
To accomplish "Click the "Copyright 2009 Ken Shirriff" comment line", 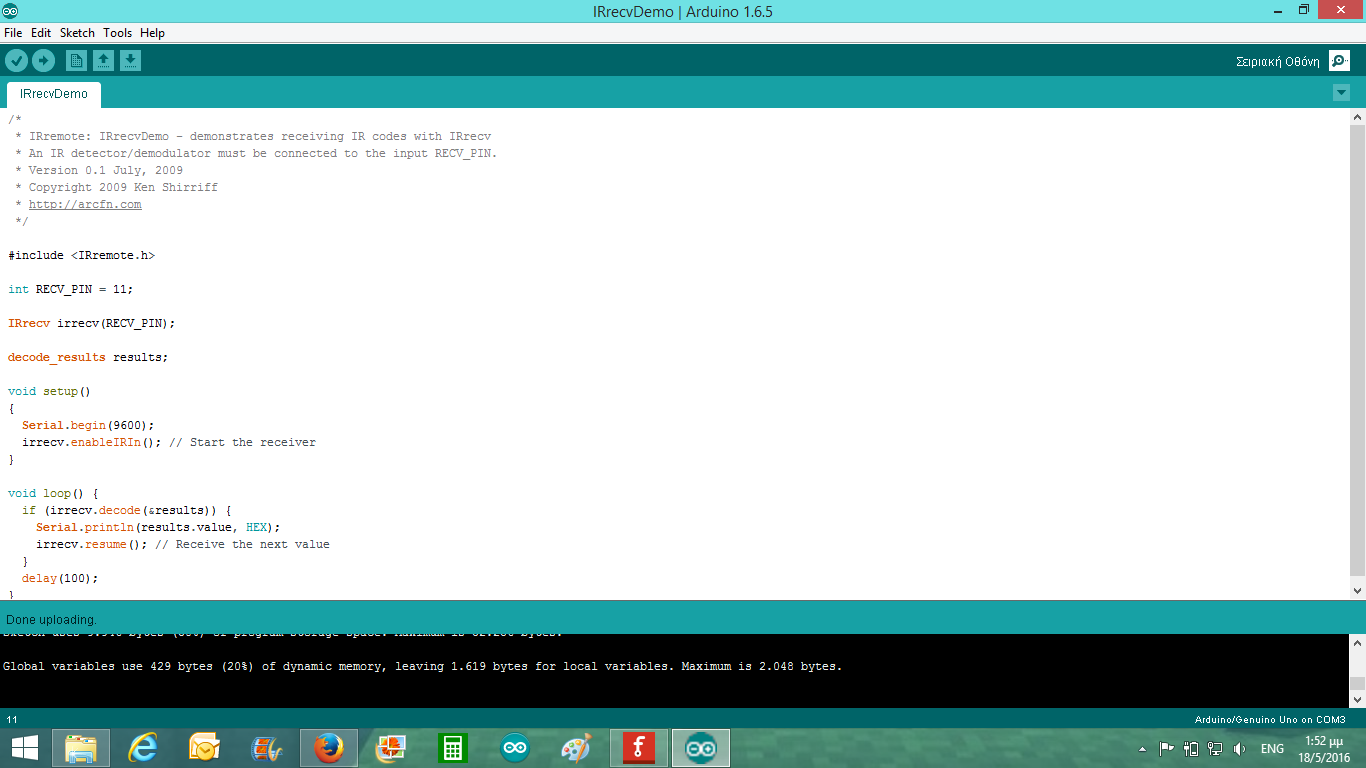I will click(116, 187).
